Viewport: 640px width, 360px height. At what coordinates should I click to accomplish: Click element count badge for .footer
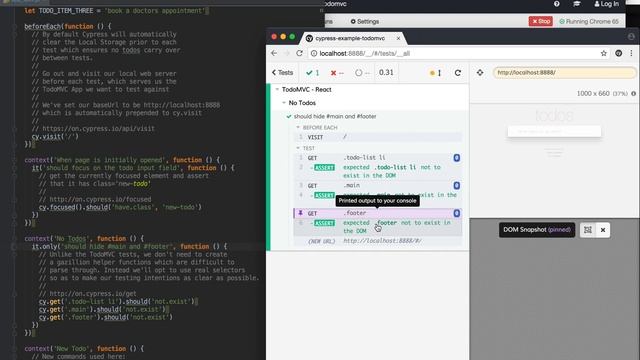coord(457,213)
